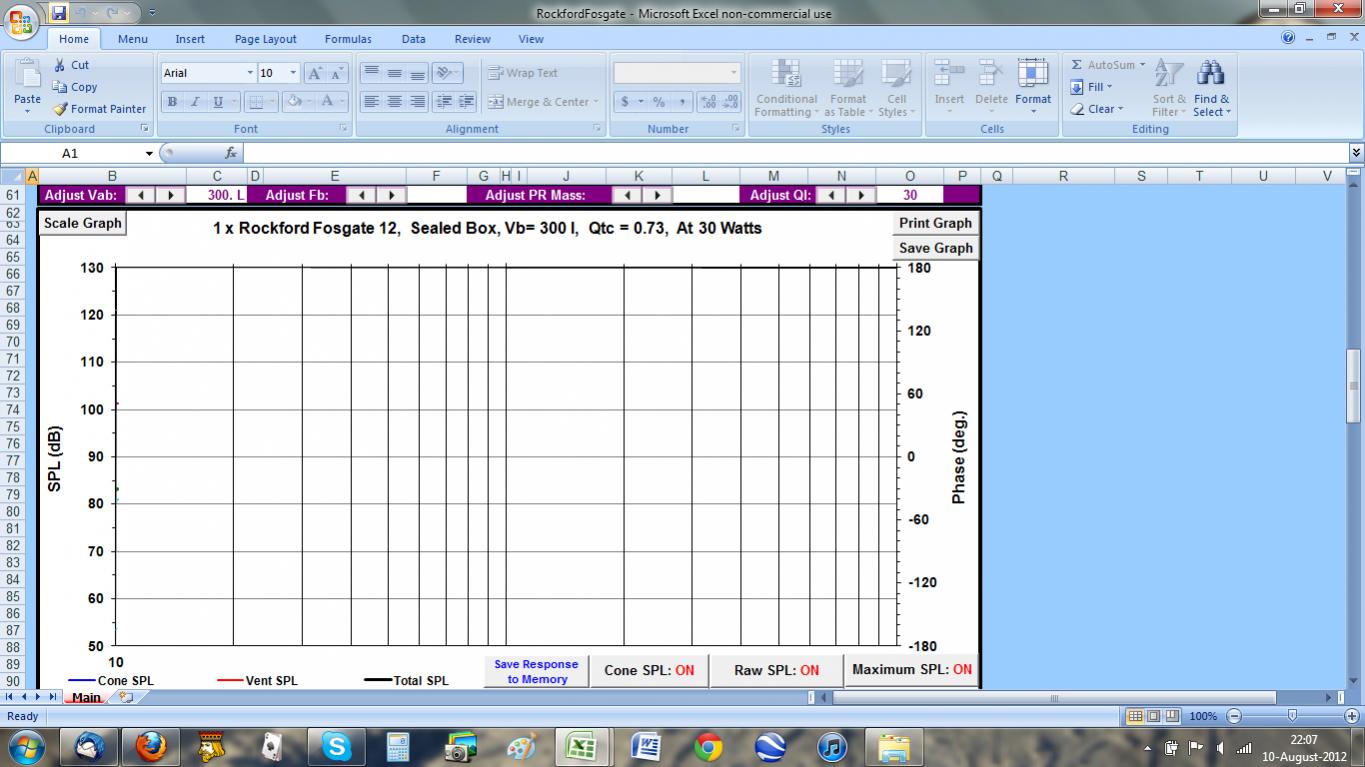
Task: Toggle Wrap Text
Action: (523, 73)
